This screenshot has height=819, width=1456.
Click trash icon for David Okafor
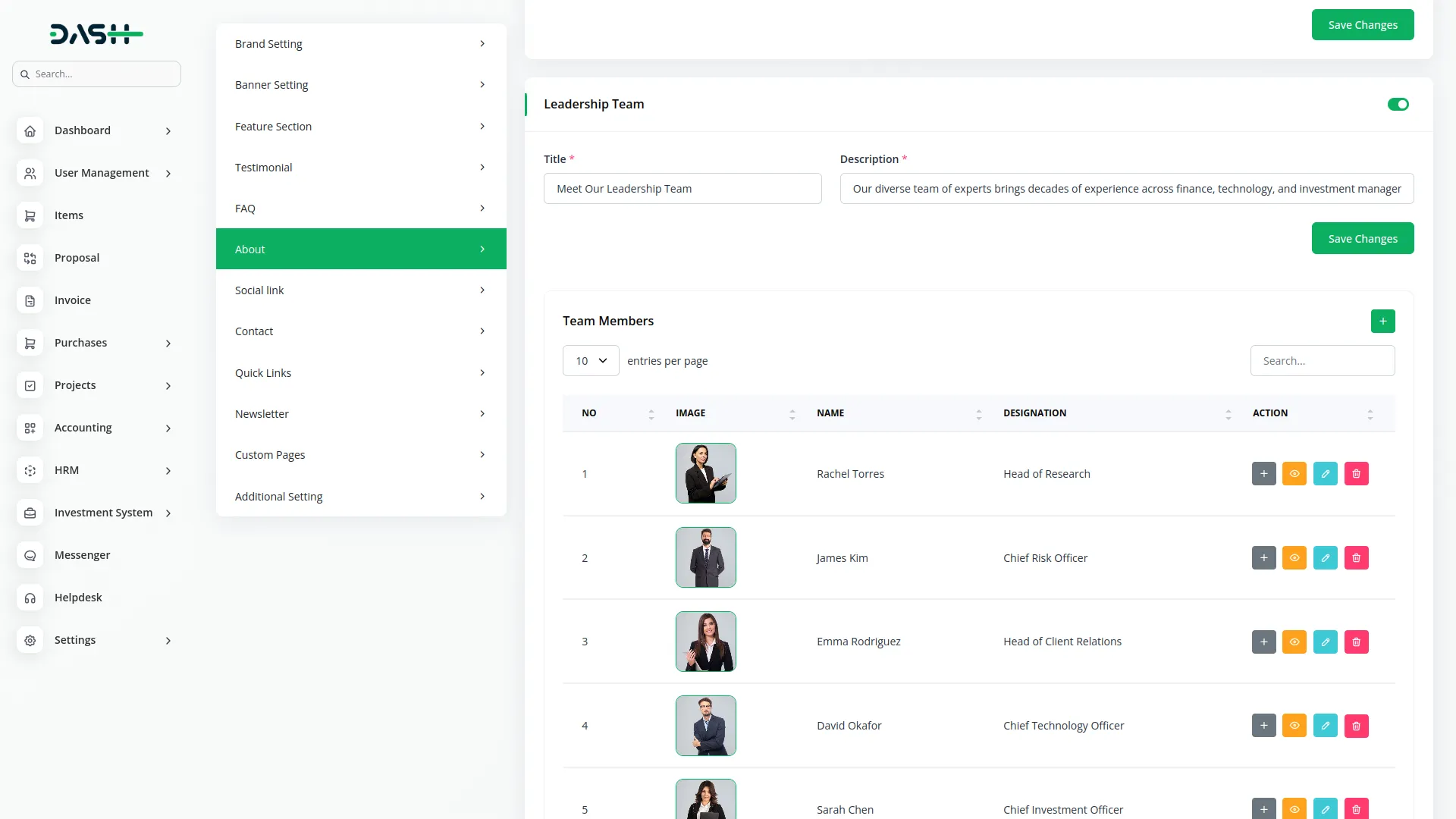tap(1356, 726)
